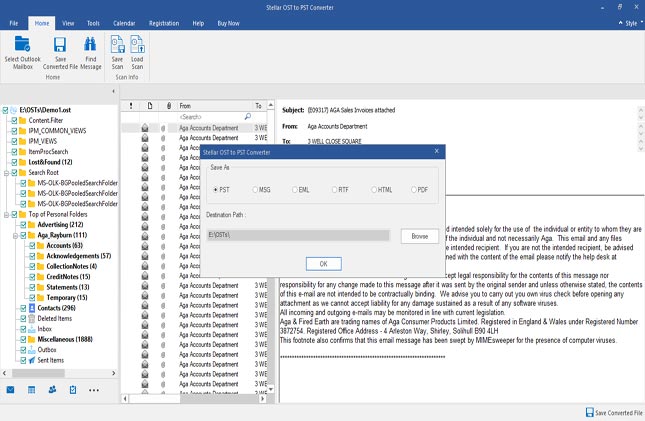Viewport: 645px width, 421px height.
Task: Click the Save Converted File status bar icon
Action: [x=589, y=412]
